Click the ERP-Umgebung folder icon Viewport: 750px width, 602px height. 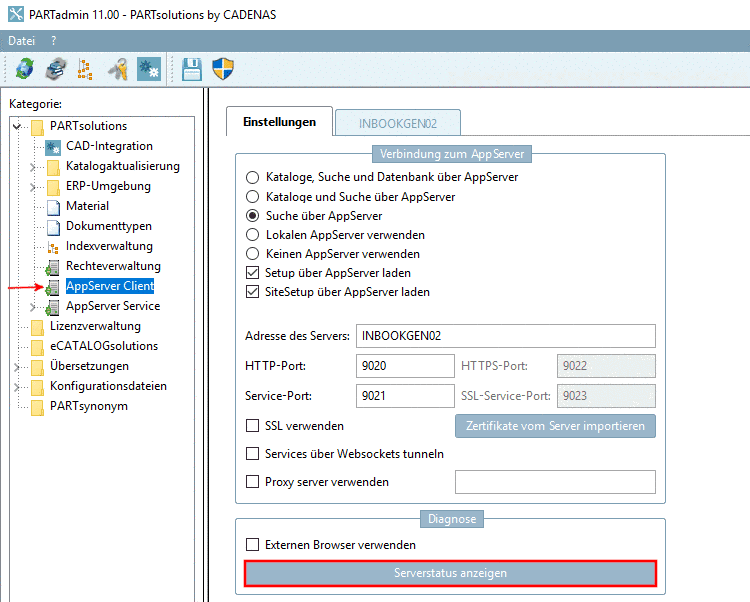click(54, 187)
